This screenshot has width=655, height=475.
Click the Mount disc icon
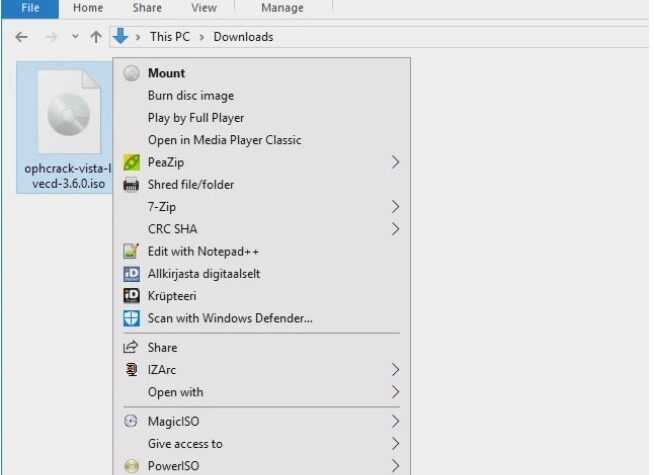coord(131,73)
